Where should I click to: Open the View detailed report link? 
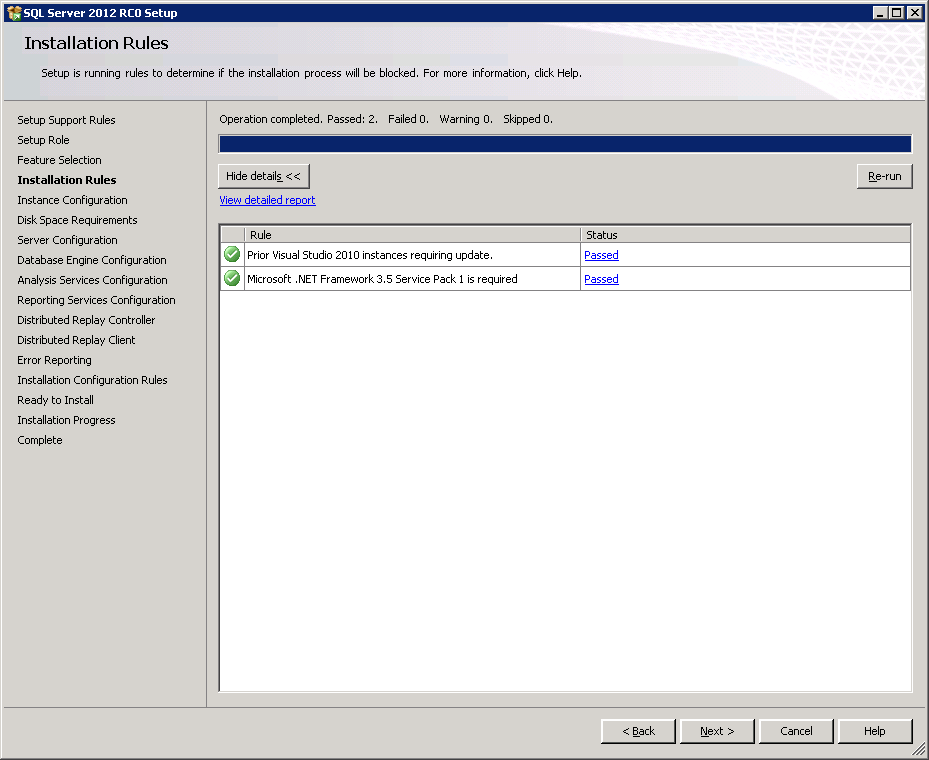267,200
